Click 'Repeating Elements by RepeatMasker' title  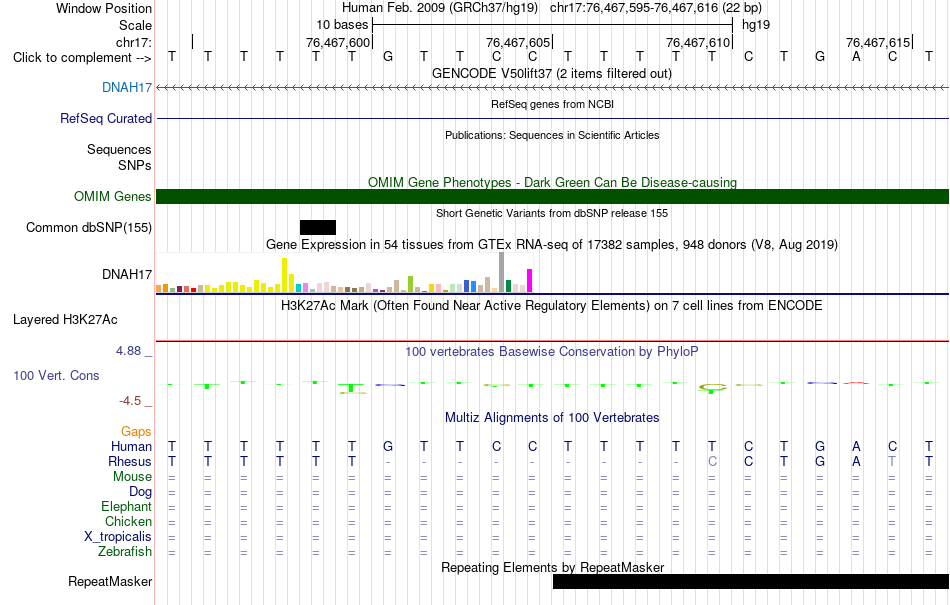[553, 567]
